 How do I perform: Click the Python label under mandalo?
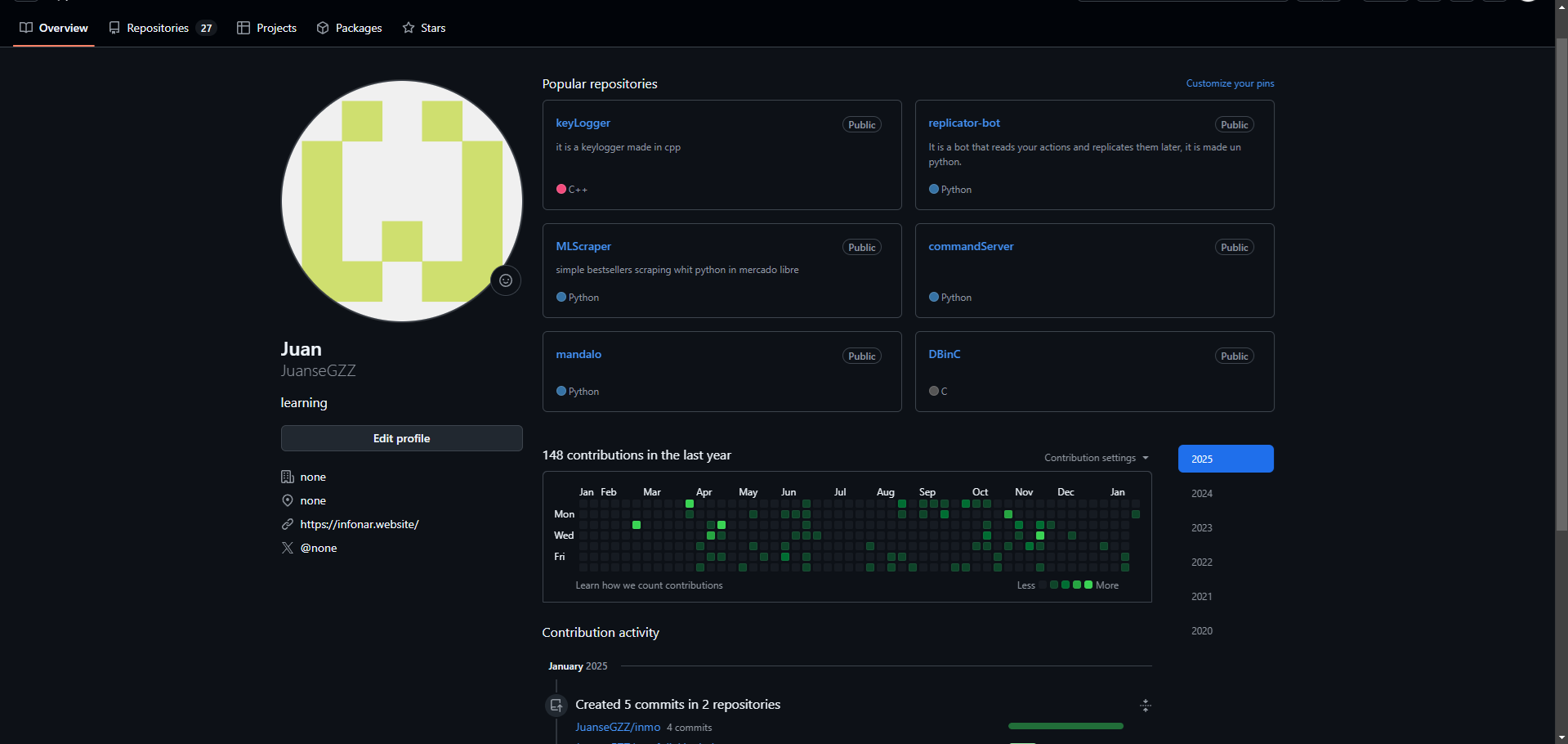(x=583, y=392)
